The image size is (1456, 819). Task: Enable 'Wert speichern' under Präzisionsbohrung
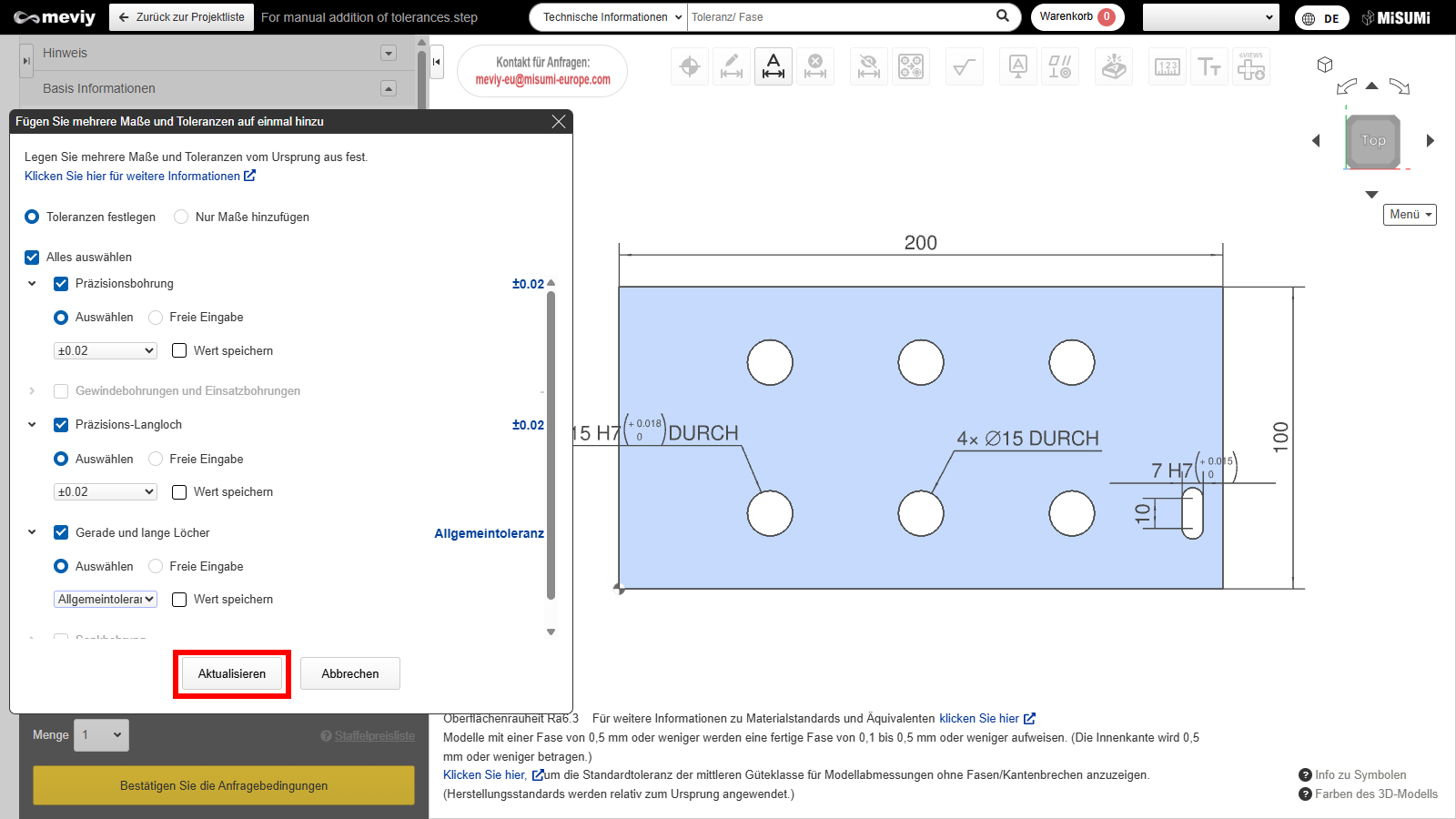click(179, 350)
